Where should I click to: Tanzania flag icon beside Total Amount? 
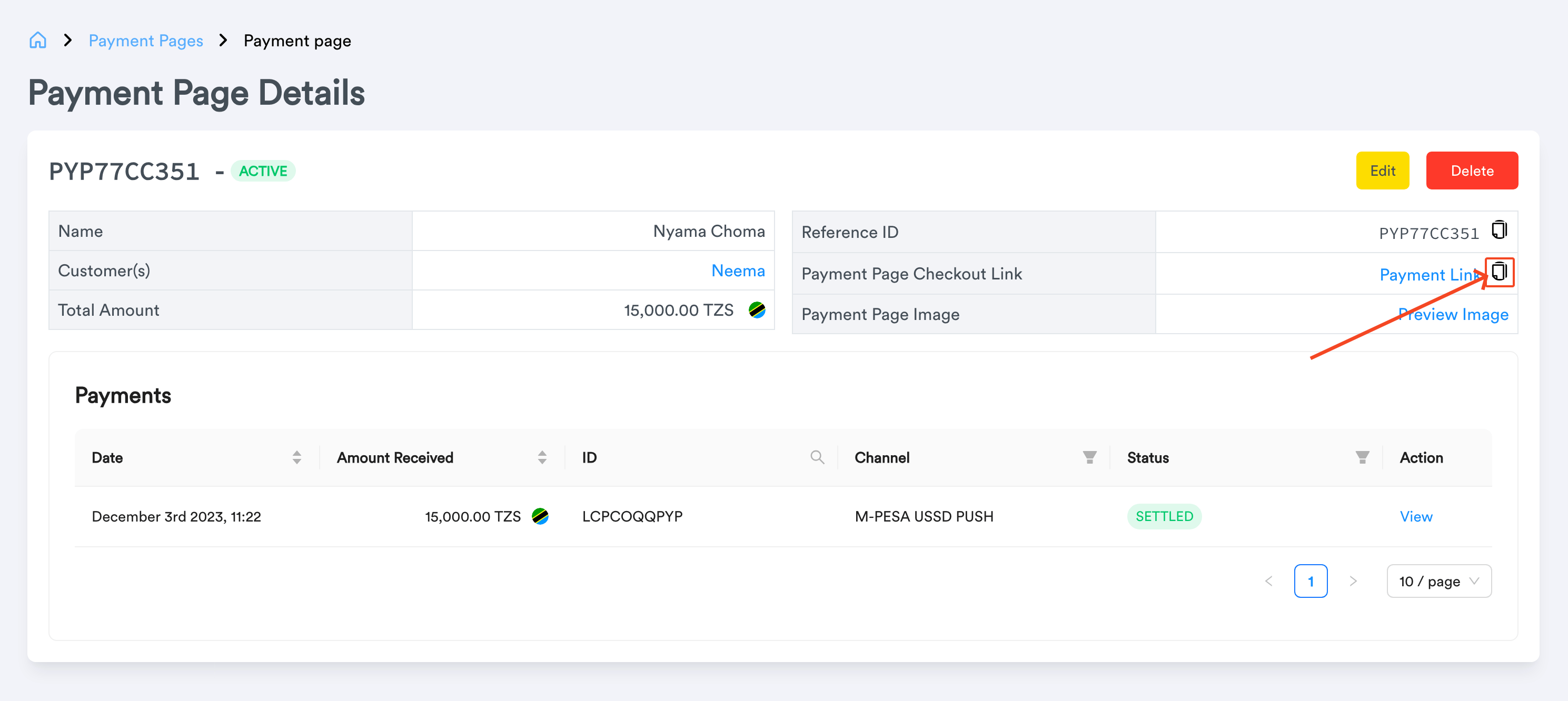(757, 310)
